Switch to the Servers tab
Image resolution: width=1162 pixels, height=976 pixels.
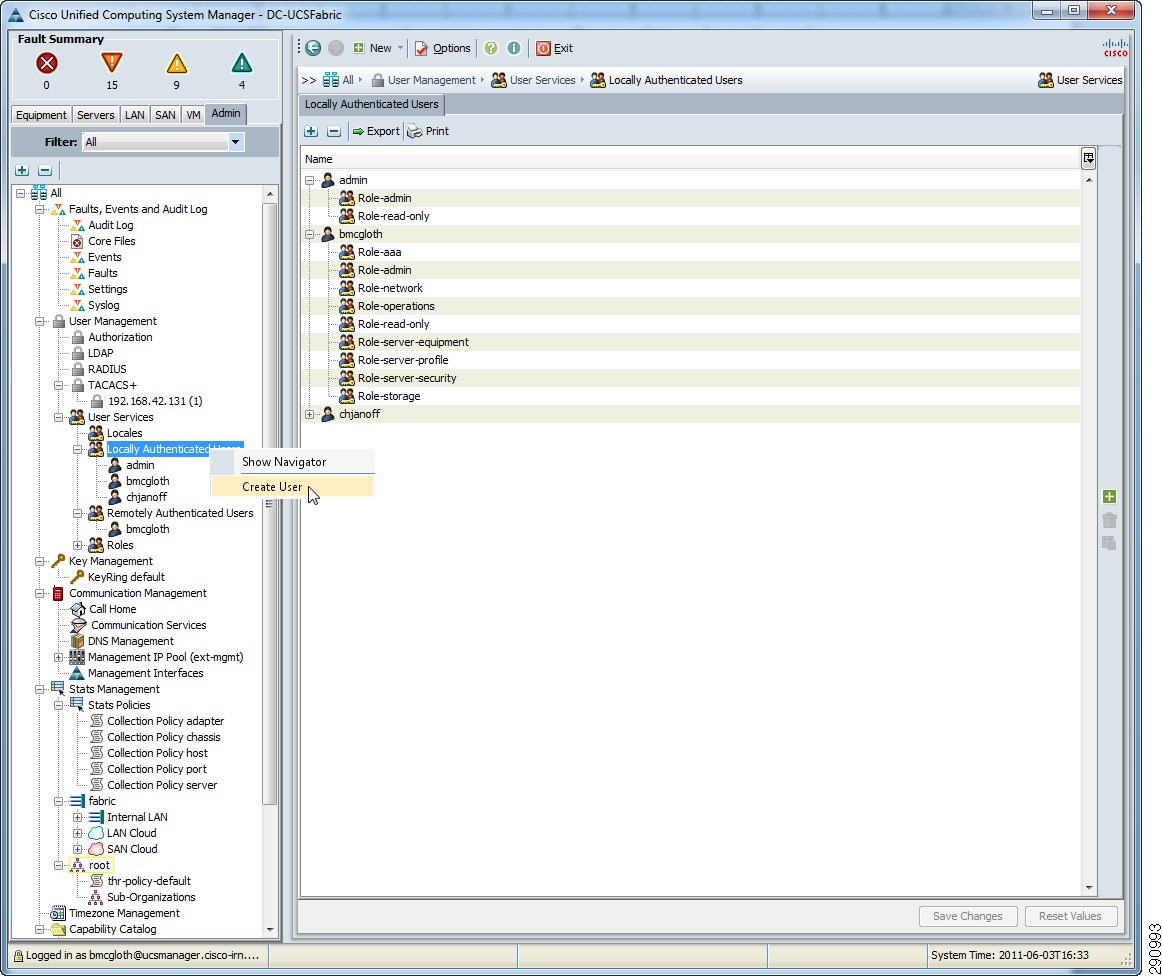pyautogui.click(x=96, y=115)
